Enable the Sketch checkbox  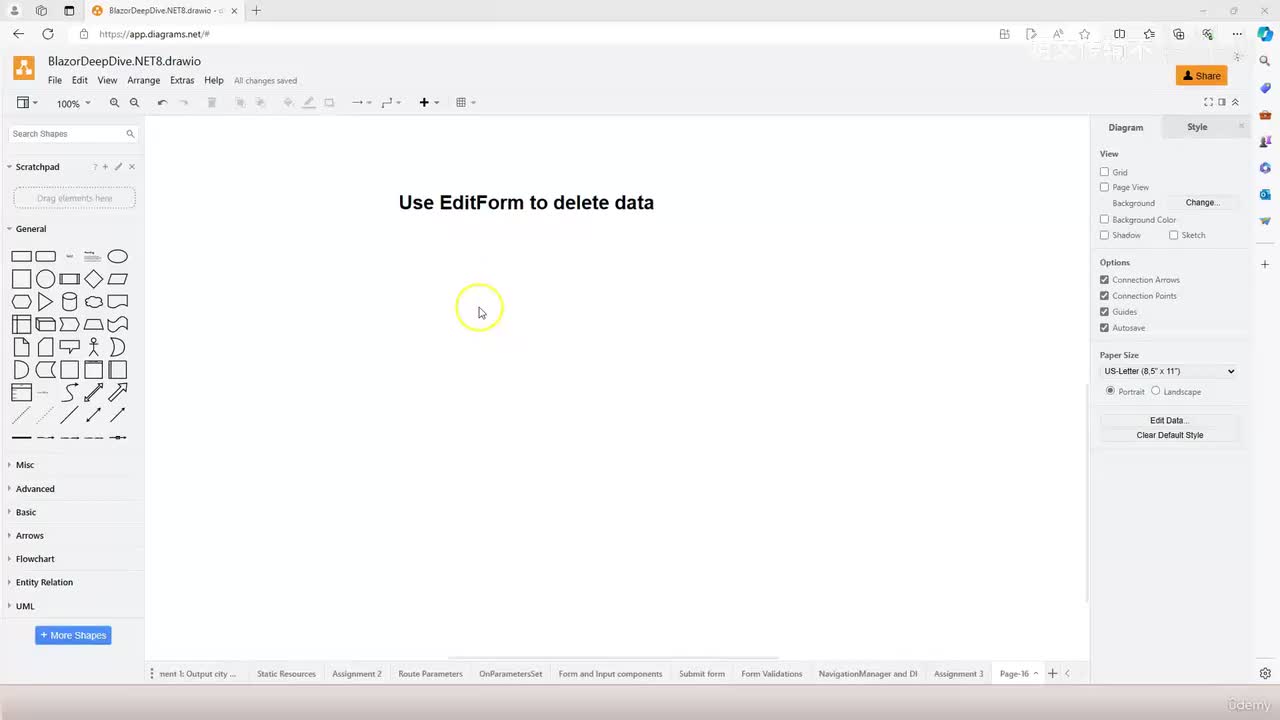1173,235
